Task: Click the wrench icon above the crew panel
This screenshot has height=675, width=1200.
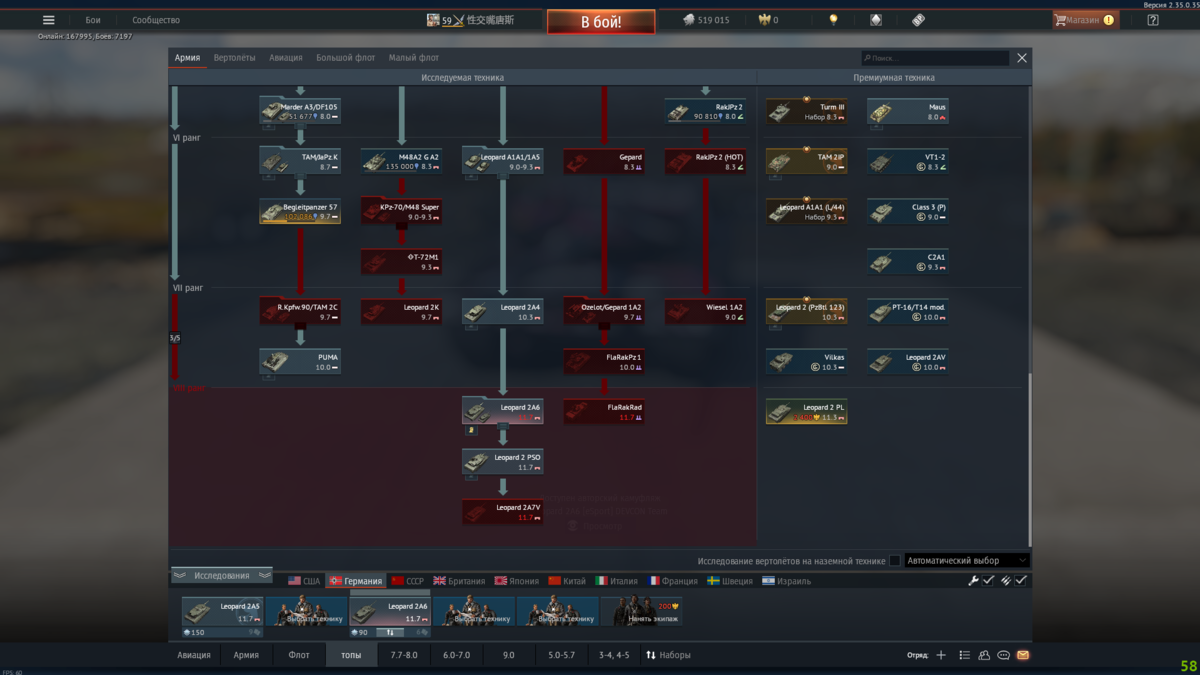Action: [x=971, y=580]
